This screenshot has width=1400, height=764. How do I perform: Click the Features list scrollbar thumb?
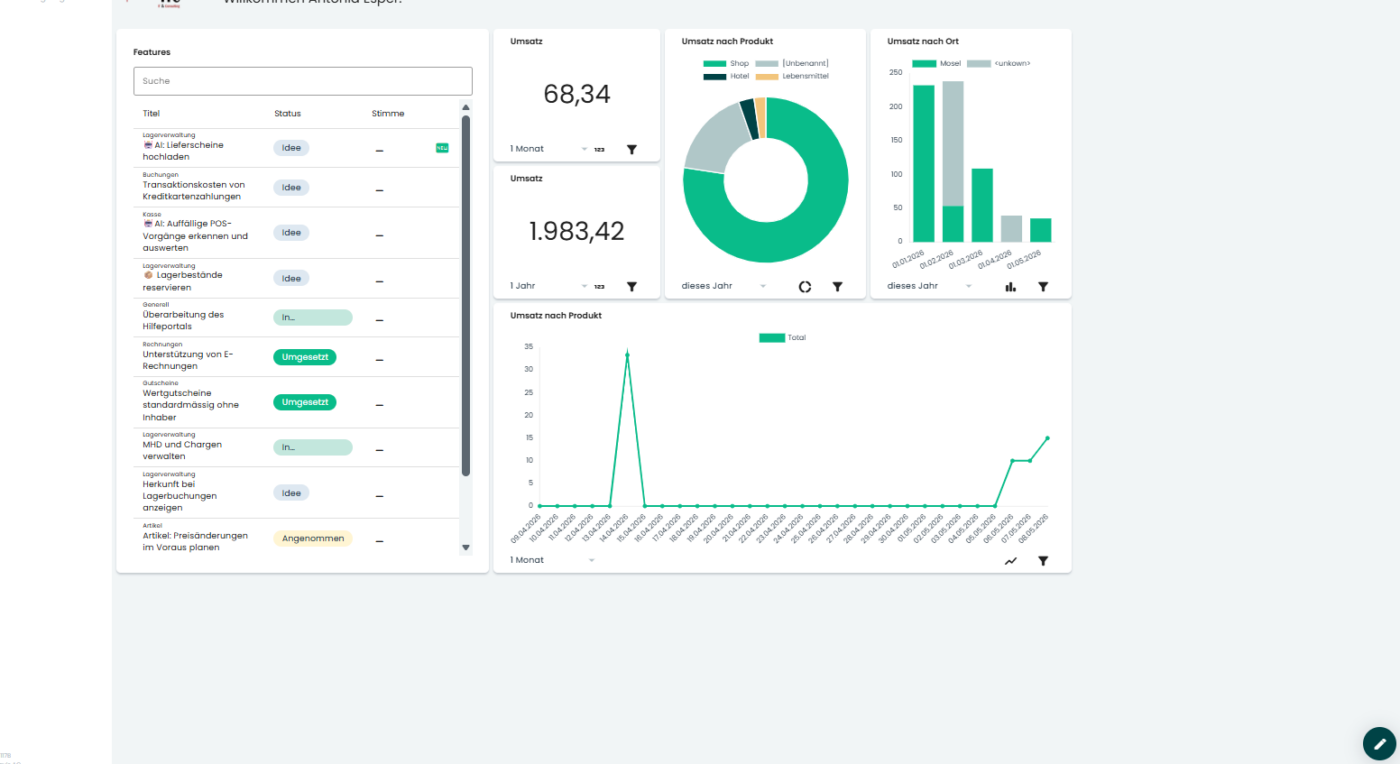[466, 295]
